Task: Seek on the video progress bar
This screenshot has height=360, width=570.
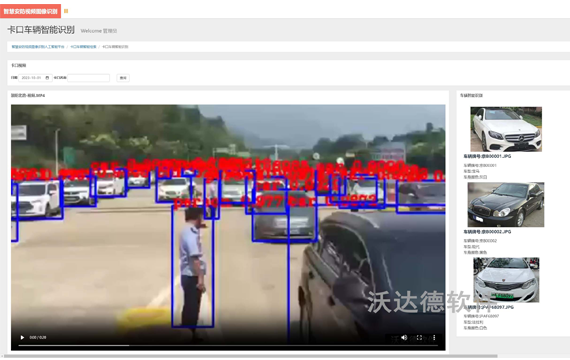Action: click(228, 345)
